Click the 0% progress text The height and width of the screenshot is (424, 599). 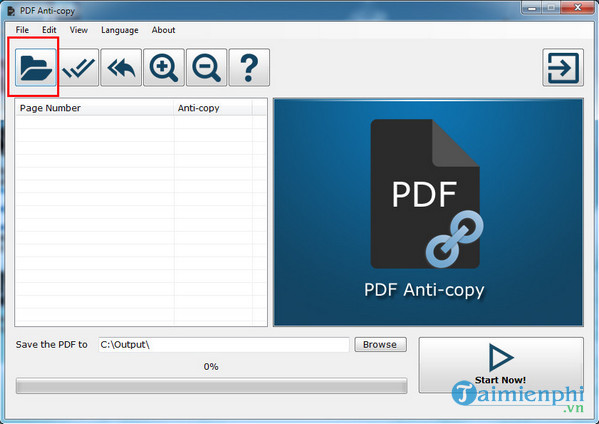[x=211, y=367]
